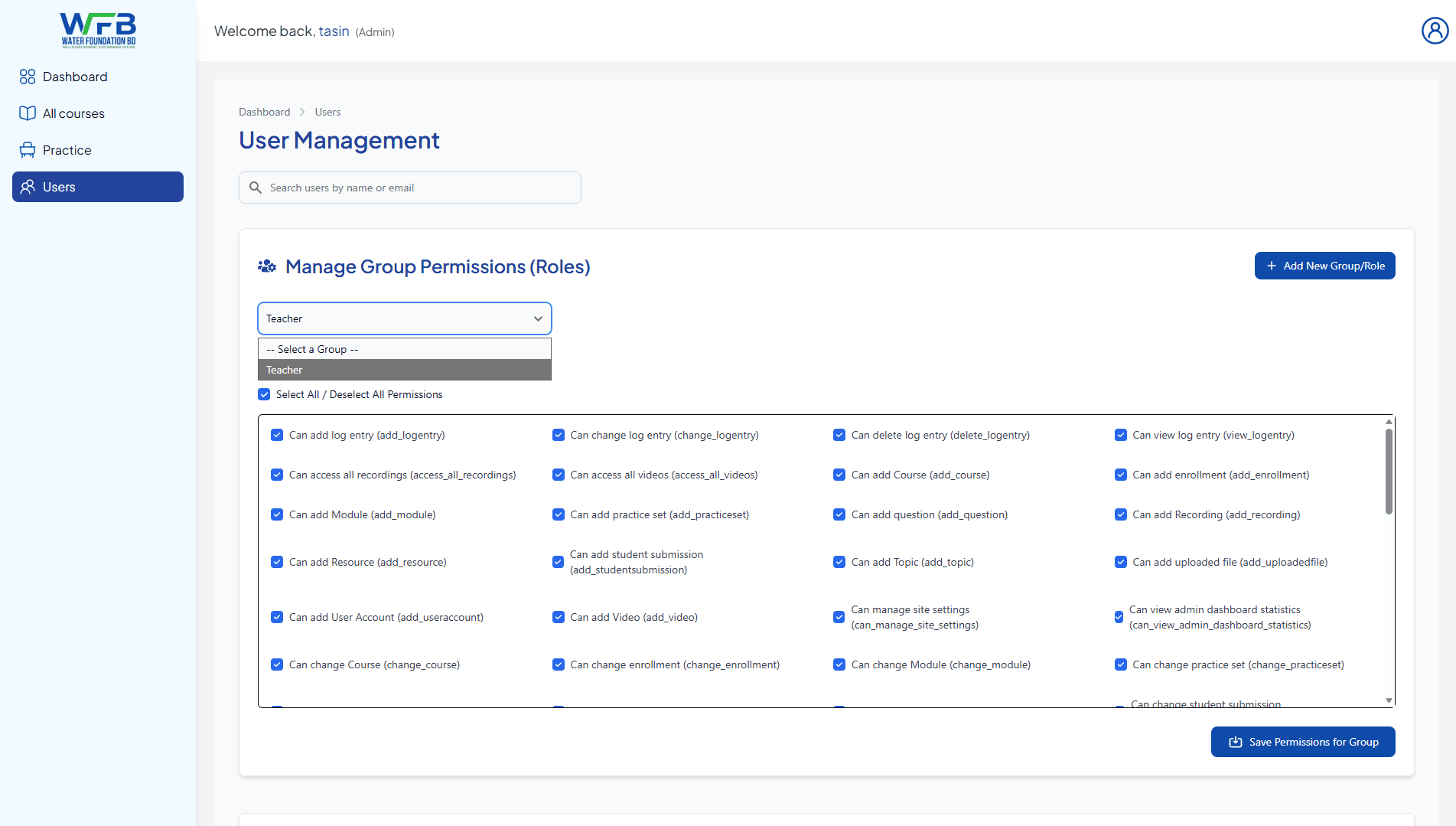
Task: Focus the search users by name field
Action: 410,188
